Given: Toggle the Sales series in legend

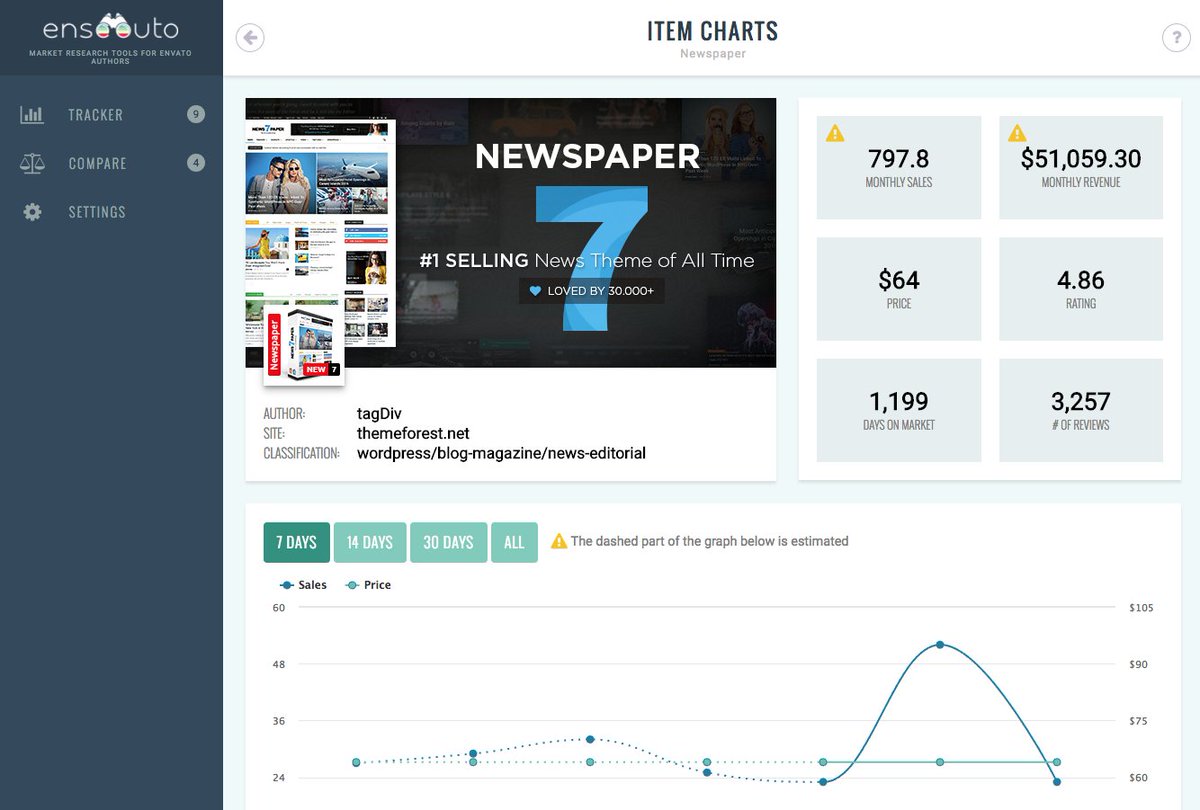Looking at the screenshot, I should (x=304, y=585).
